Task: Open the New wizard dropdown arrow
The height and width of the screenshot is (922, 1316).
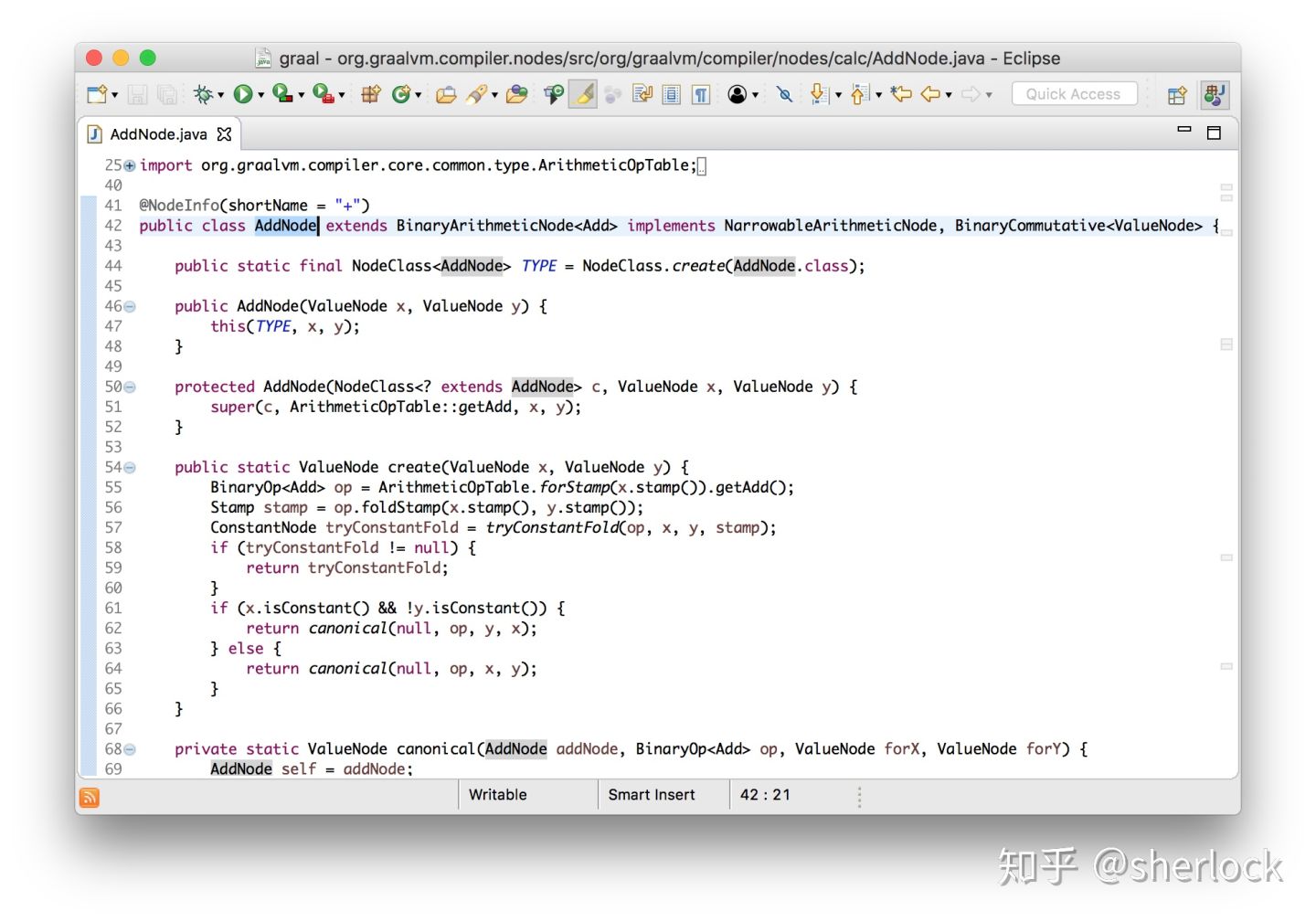Action: pyautogui.click(x=114, y=95)
